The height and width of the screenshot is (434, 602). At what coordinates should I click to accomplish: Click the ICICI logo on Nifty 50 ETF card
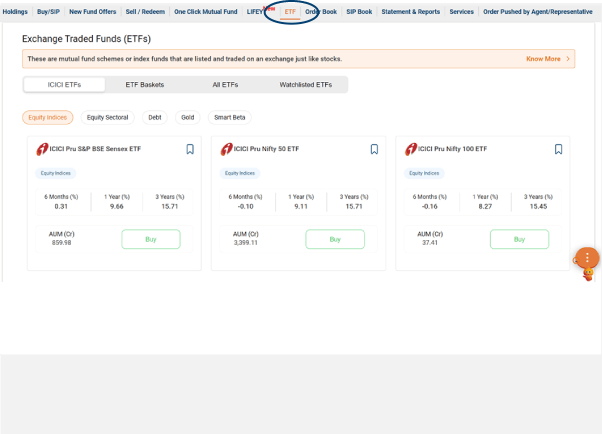227,149
